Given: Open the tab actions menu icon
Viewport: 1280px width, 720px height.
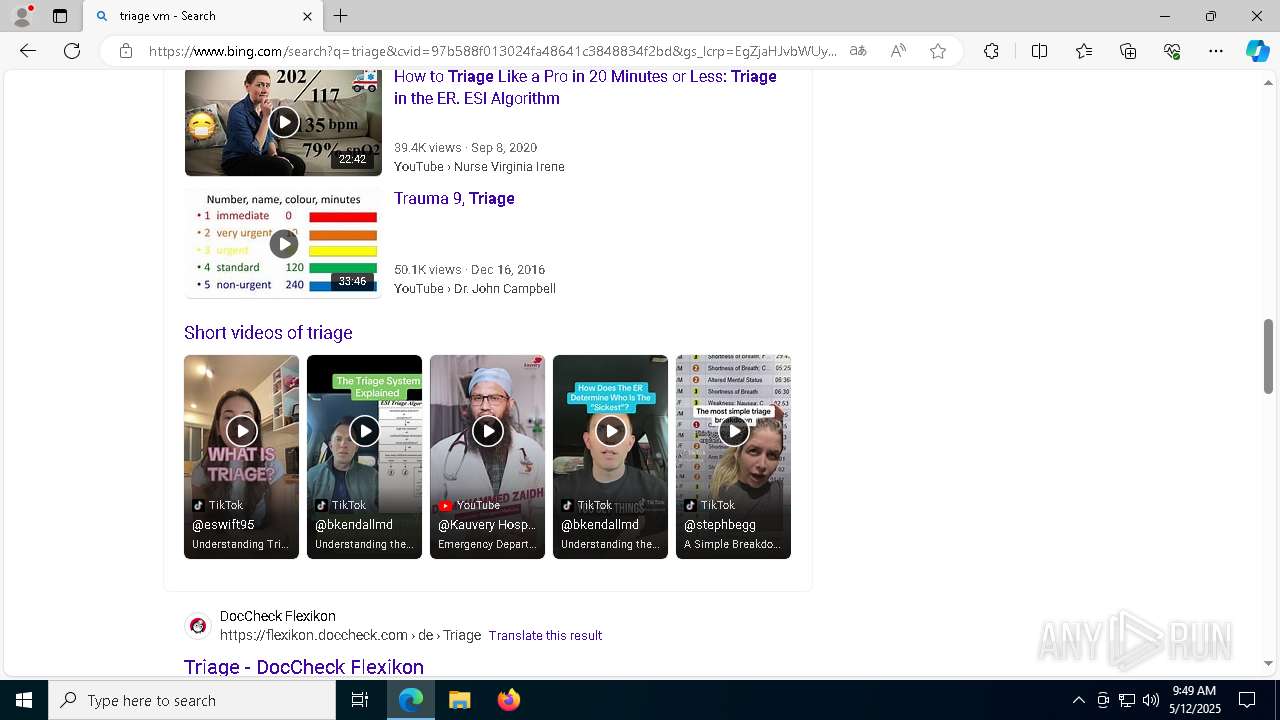Looking at the screenshot, I should point(60,16).
